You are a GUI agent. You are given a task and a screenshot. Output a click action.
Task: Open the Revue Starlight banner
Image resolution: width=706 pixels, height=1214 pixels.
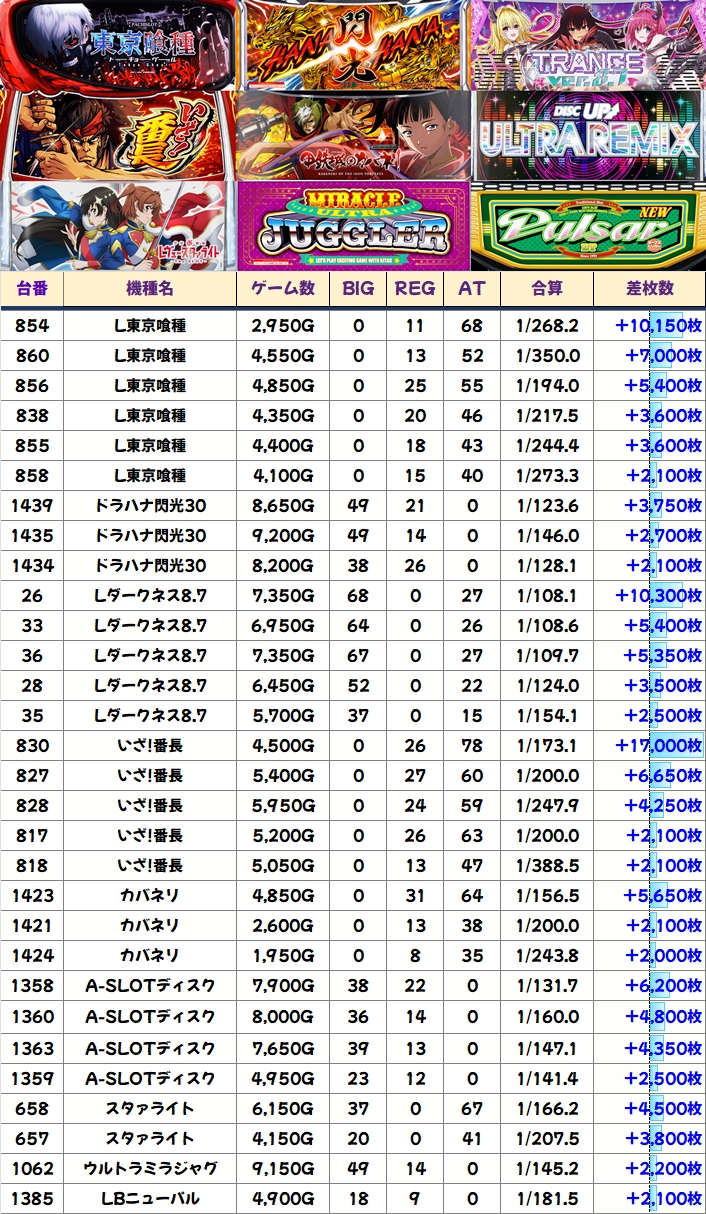coord(119,225)
